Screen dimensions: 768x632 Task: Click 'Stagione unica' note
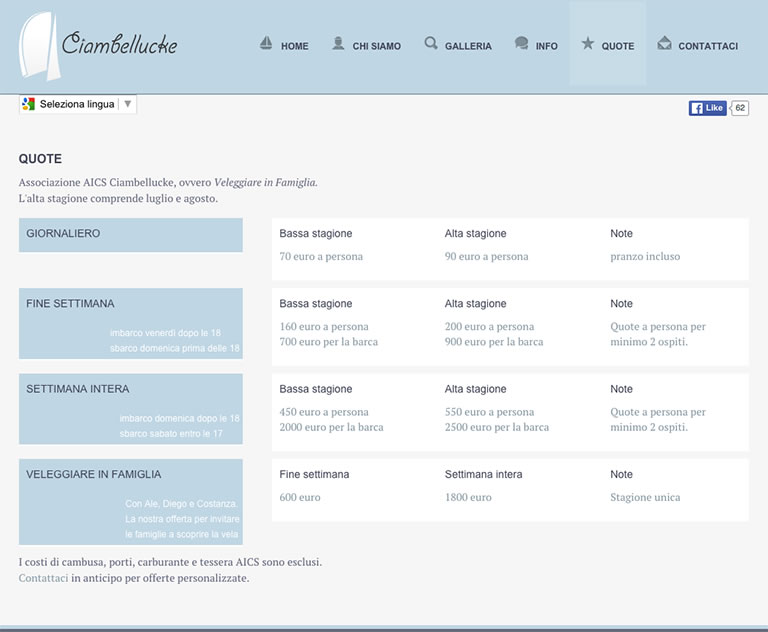(645, 497)
